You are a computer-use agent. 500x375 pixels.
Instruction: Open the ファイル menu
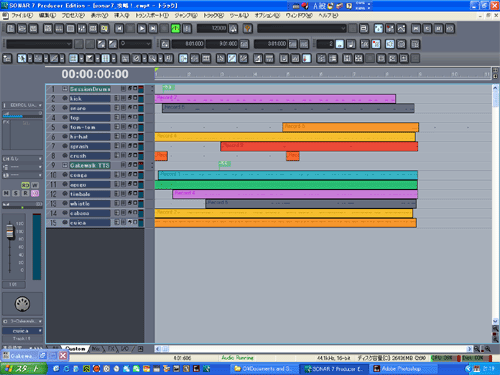(x=22, y=16)
